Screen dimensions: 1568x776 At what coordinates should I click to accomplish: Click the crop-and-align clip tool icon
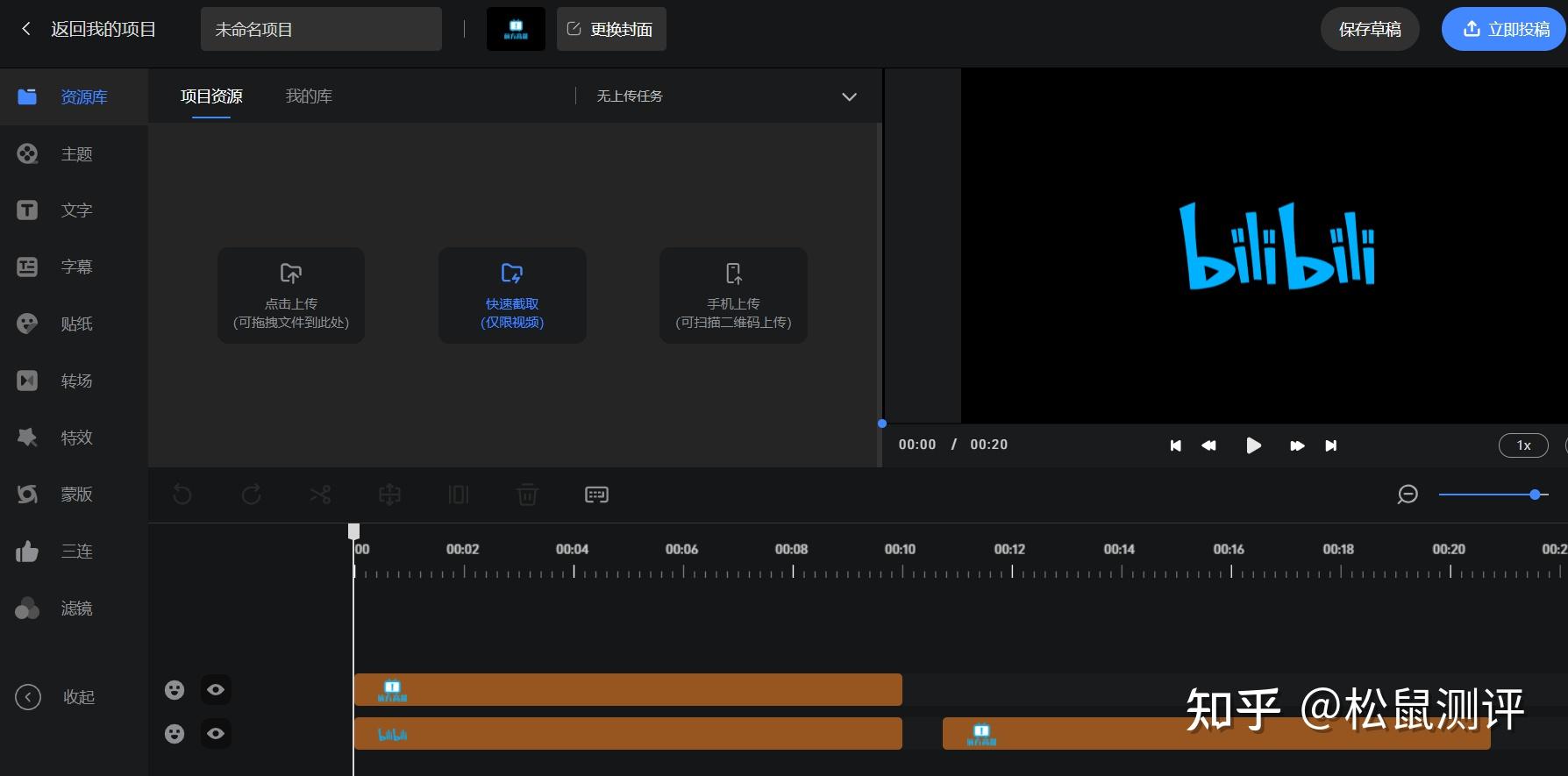(x=389, y=495)
